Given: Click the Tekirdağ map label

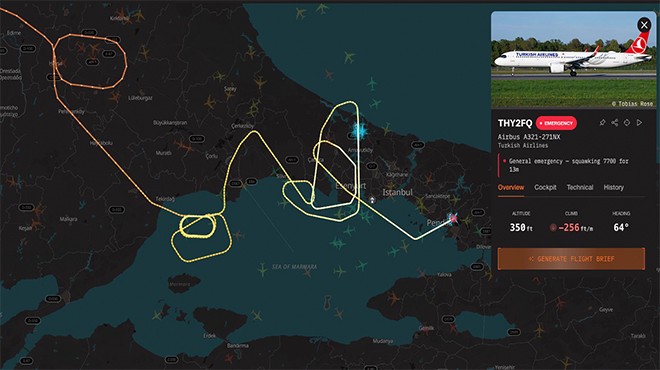Looking at the screenshot, I should click(x=165, y=199).
